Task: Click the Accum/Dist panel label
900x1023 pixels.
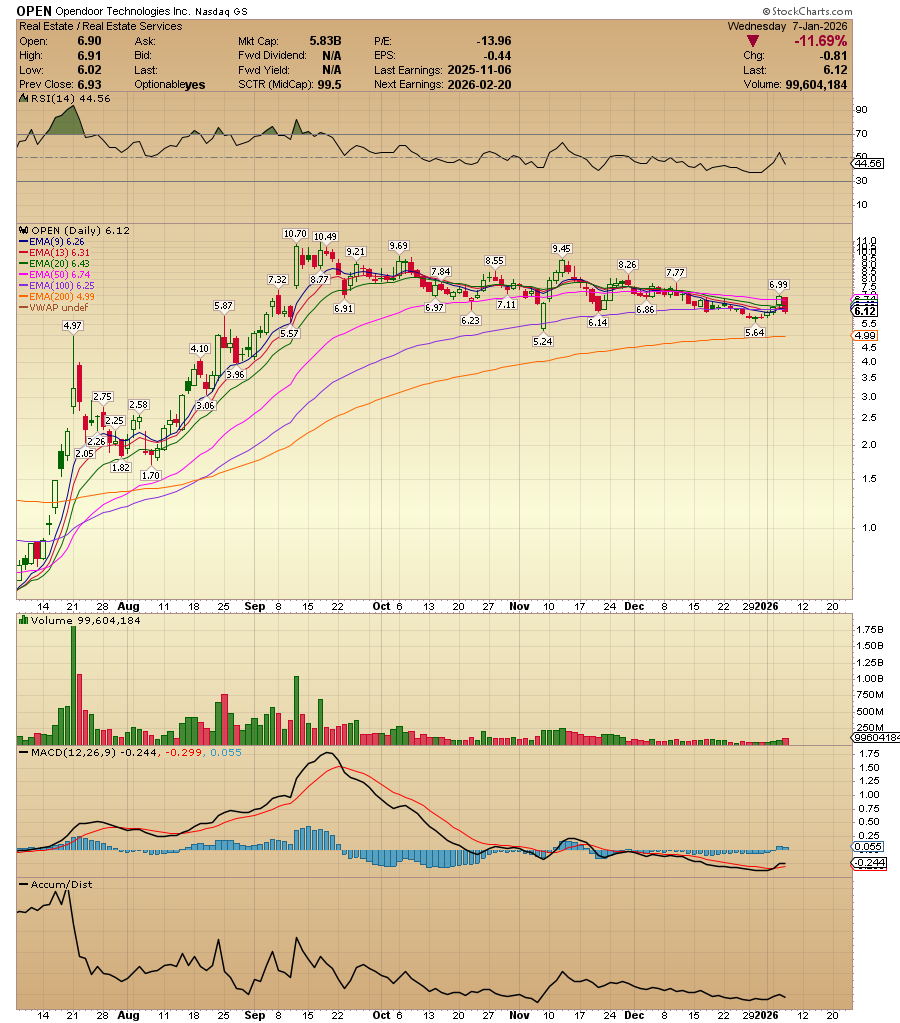Action: pyautogui.click(x=55, y=885)
